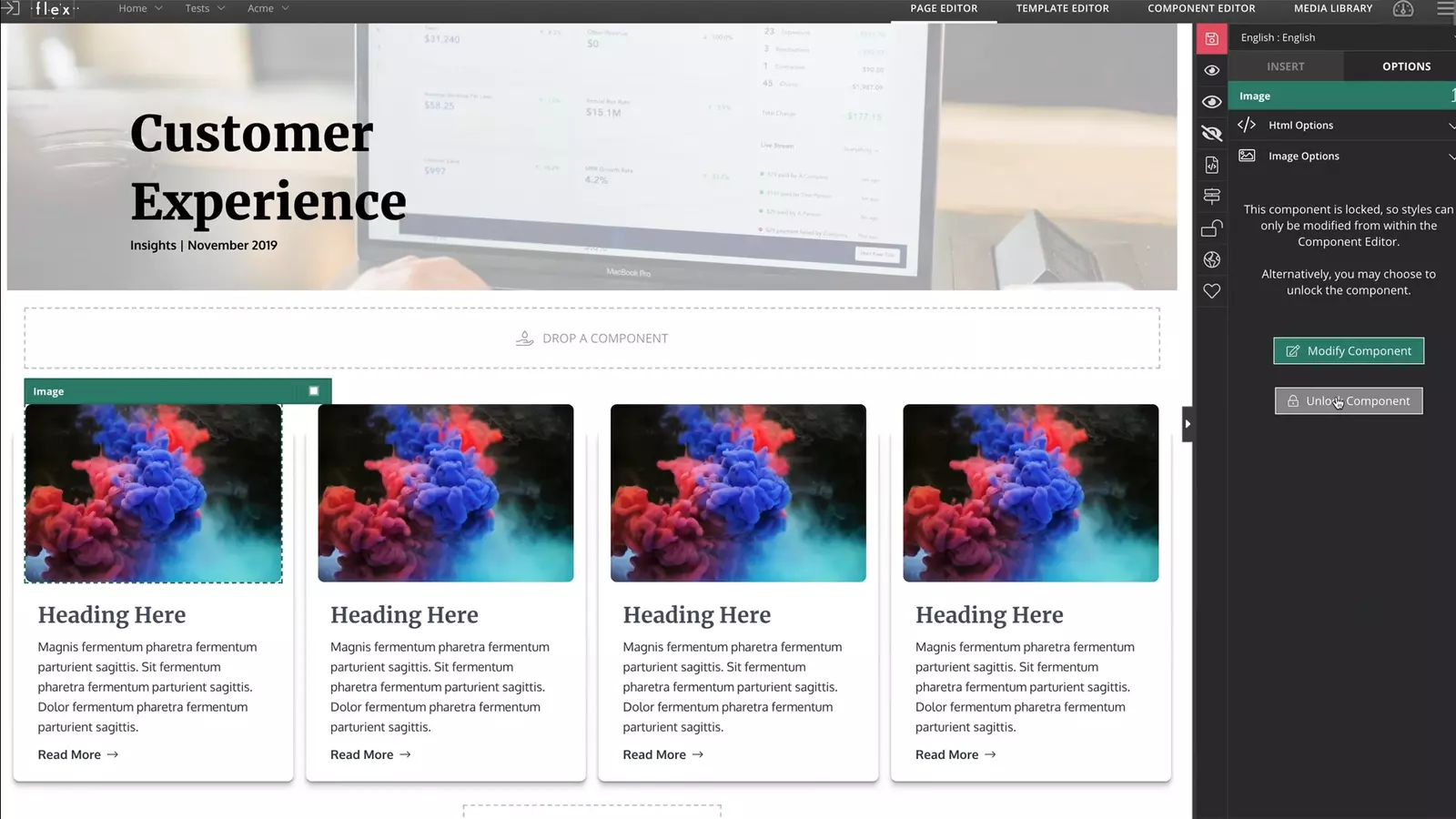This screenshot has height=819, width=1456.
Task: Switch to the INSERT tab
Action: 1285,66
